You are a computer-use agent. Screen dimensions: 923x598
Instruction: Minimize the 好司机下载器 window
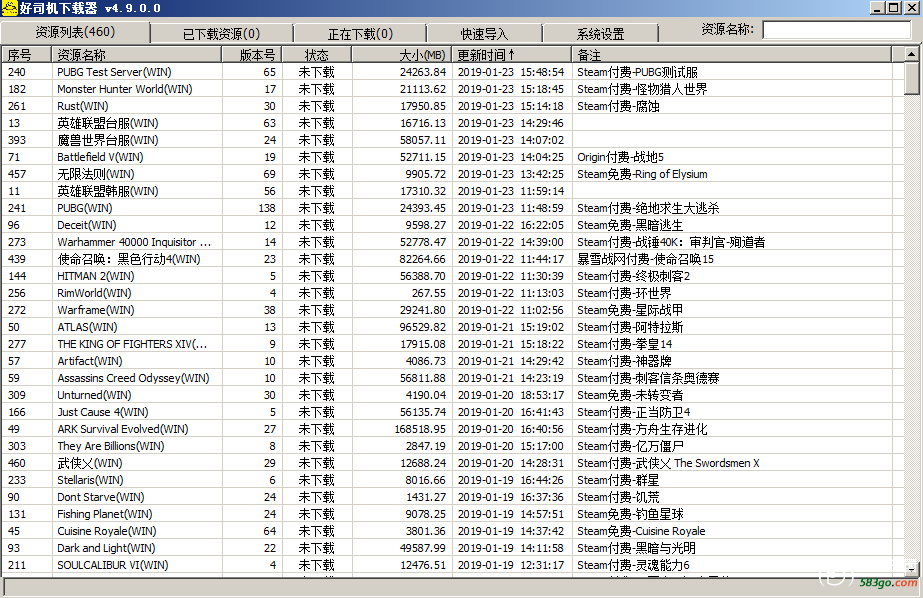coord(877,8)
